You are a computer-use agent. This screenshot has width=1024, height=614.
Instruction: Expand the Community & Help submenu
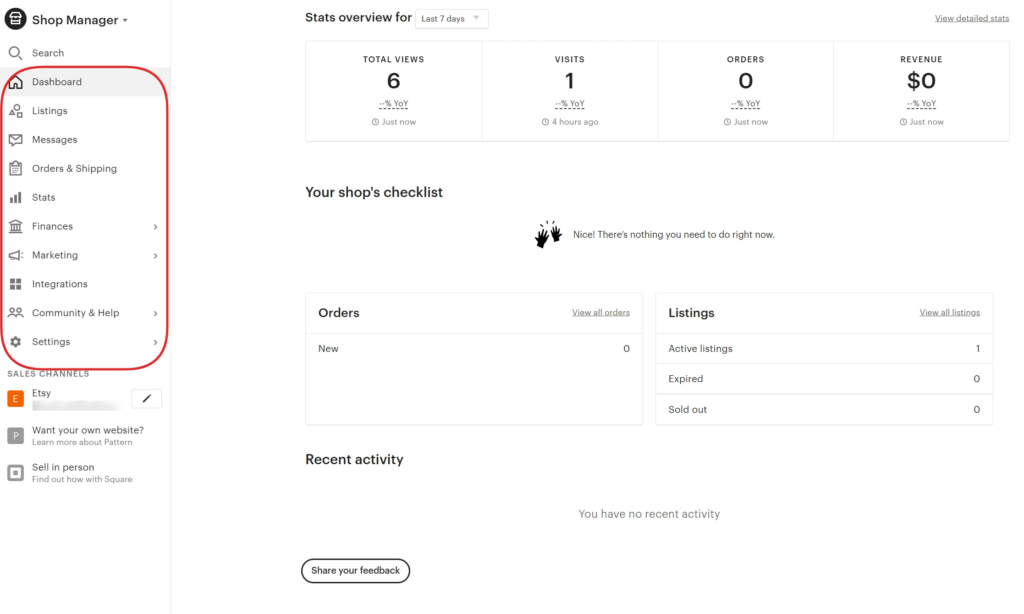pyautogui.click(x=155, y=312)
